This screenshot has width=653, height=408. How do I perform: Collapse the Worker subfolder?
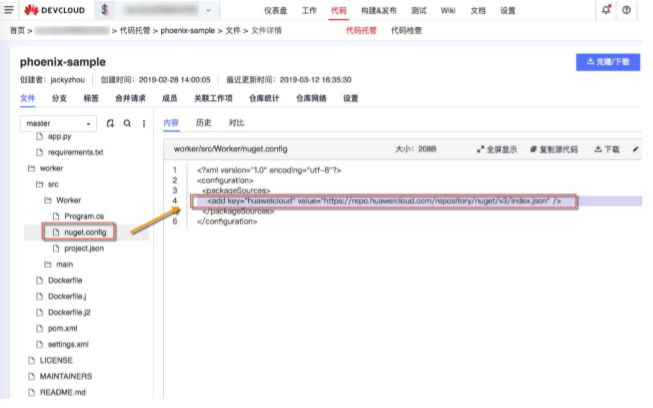[48, 200]
